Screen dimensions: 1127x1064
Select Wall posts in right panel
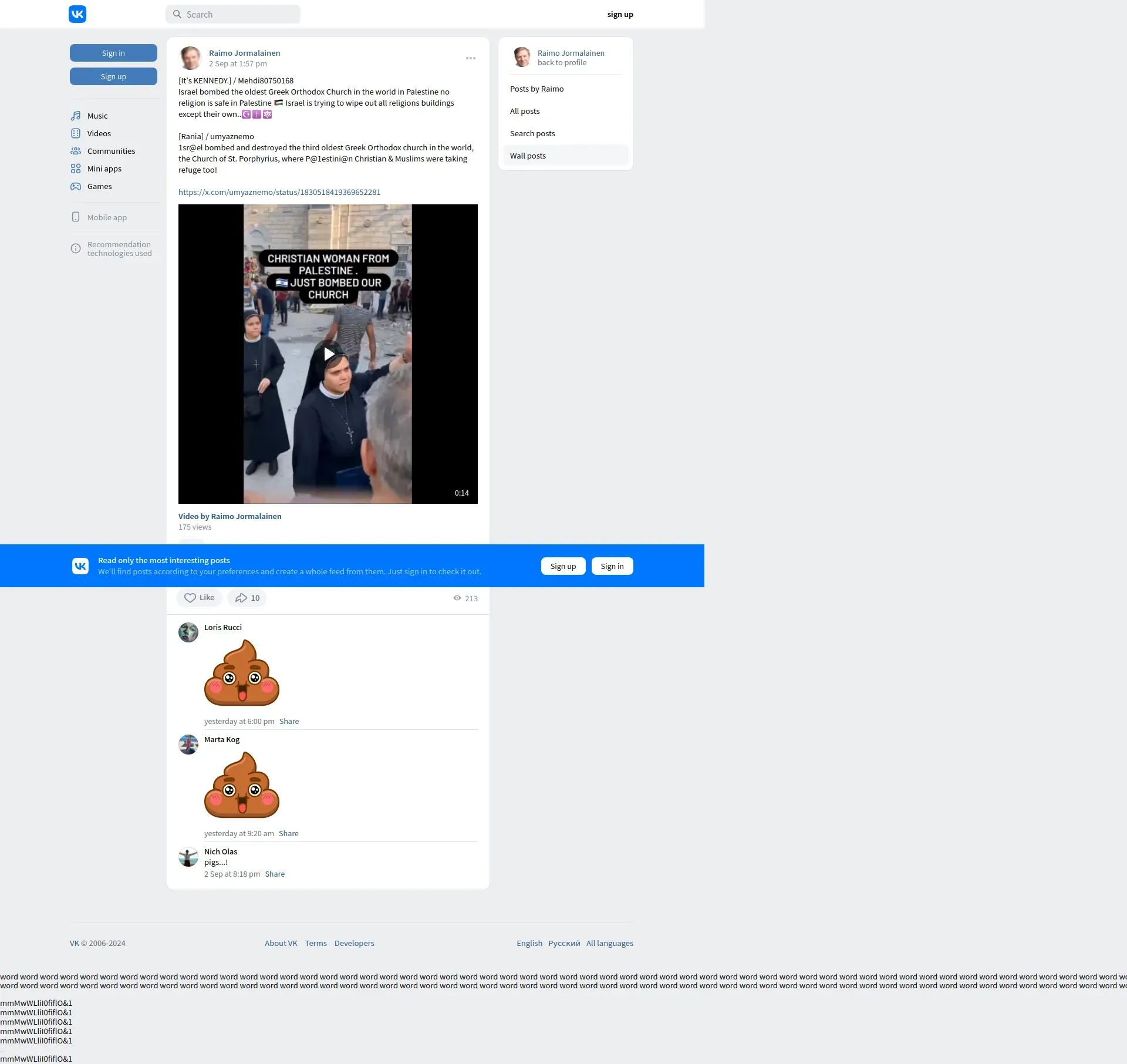coord(528,156)
